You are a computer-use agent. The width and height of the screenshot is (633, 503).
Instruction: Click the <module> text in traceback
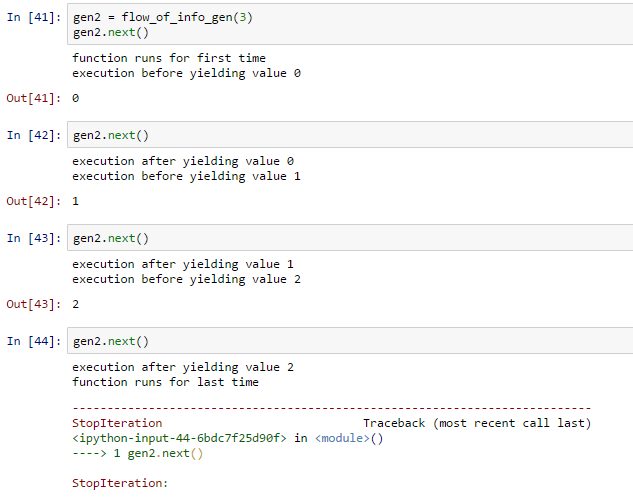click(x=342, y=438)
